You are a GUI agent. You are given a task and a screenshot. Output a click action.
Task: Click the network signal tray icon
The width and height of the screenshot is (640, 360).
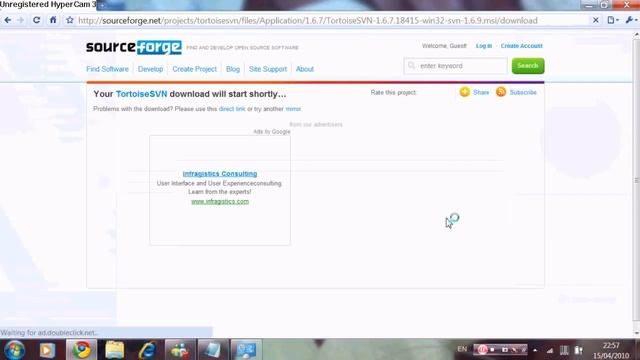(x=550, y=350)
